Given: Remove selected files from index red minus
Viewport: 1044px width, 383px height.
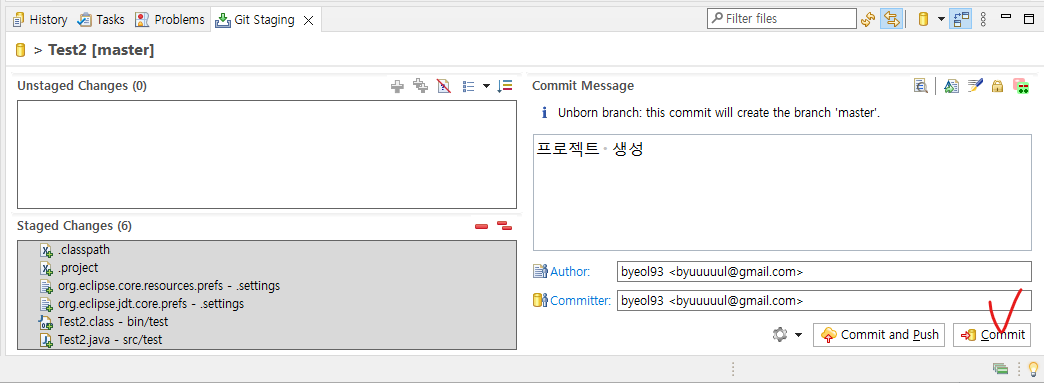Looking at the screenshot, I should point(481,226).
